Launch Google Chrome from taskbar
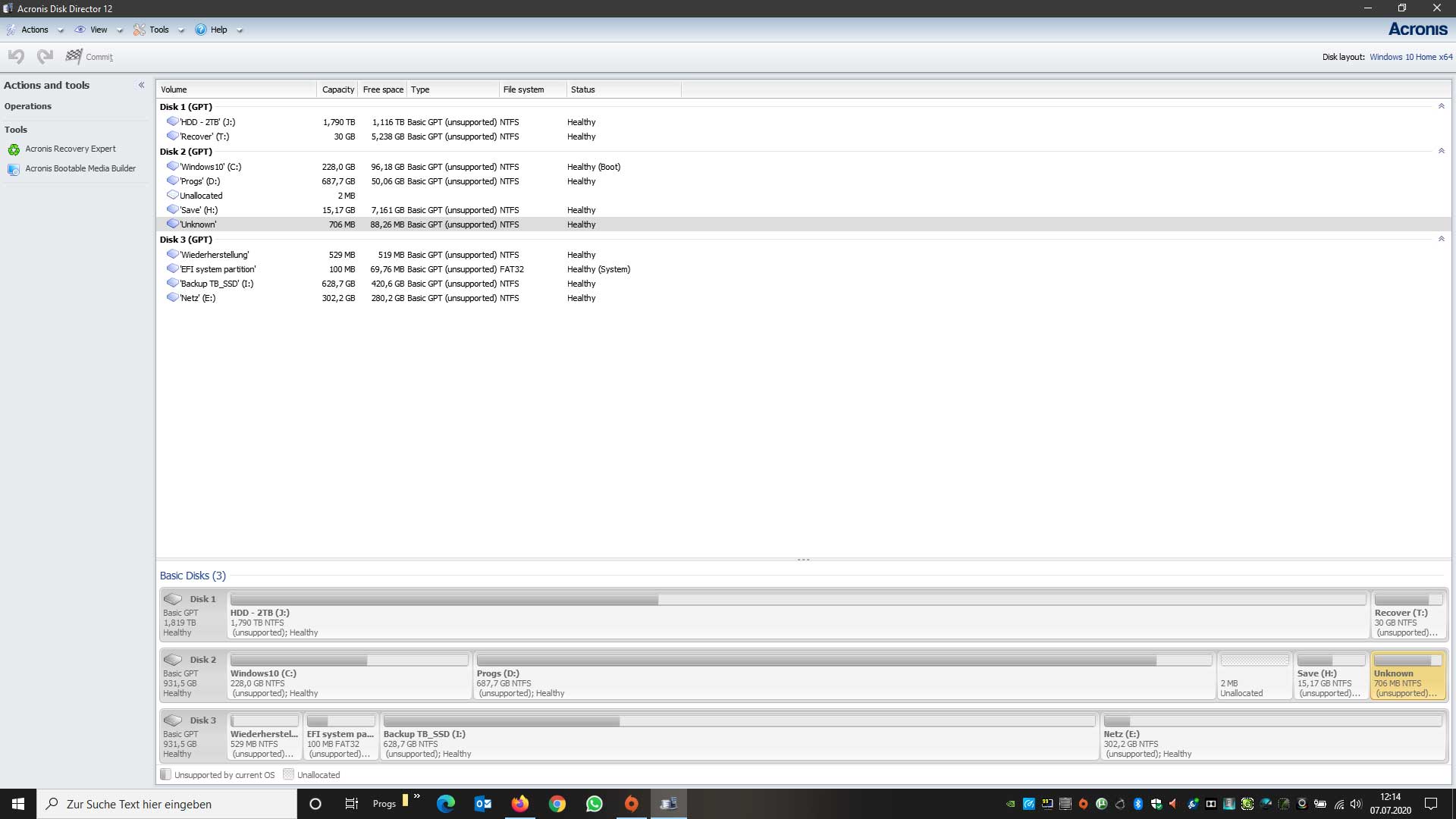This screenshot has height=819, width=1456. (x=557, y=804)
